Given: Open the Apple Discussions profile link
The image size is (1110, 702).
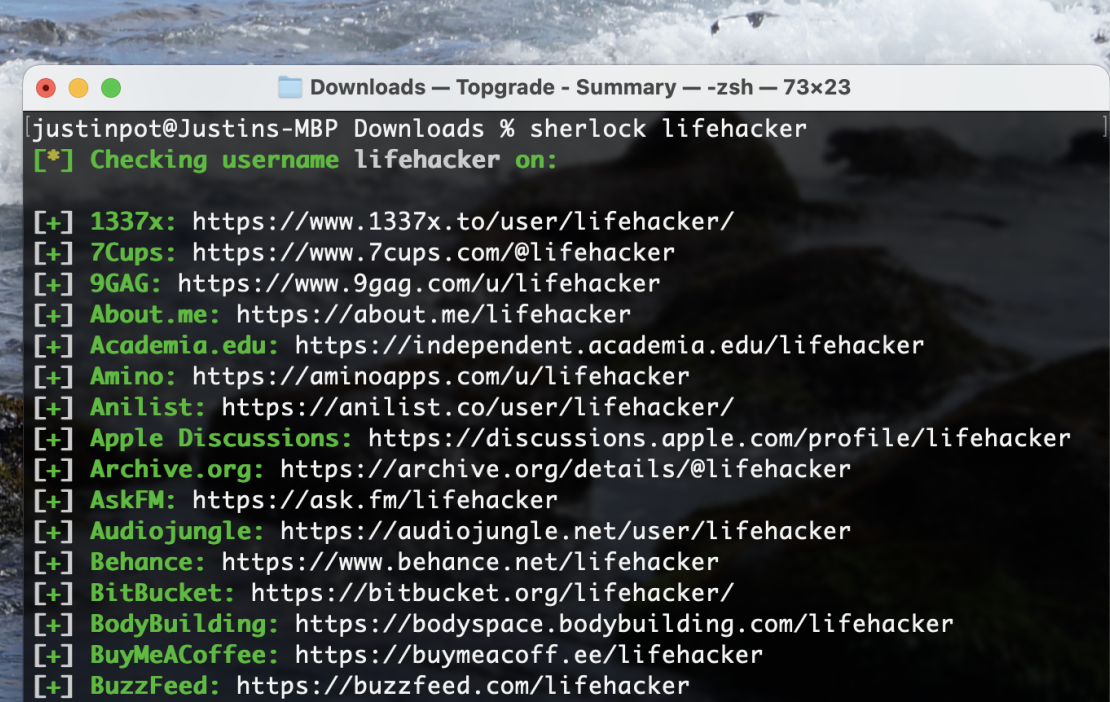Looking at the screenshot, I should tap(719, 438).
